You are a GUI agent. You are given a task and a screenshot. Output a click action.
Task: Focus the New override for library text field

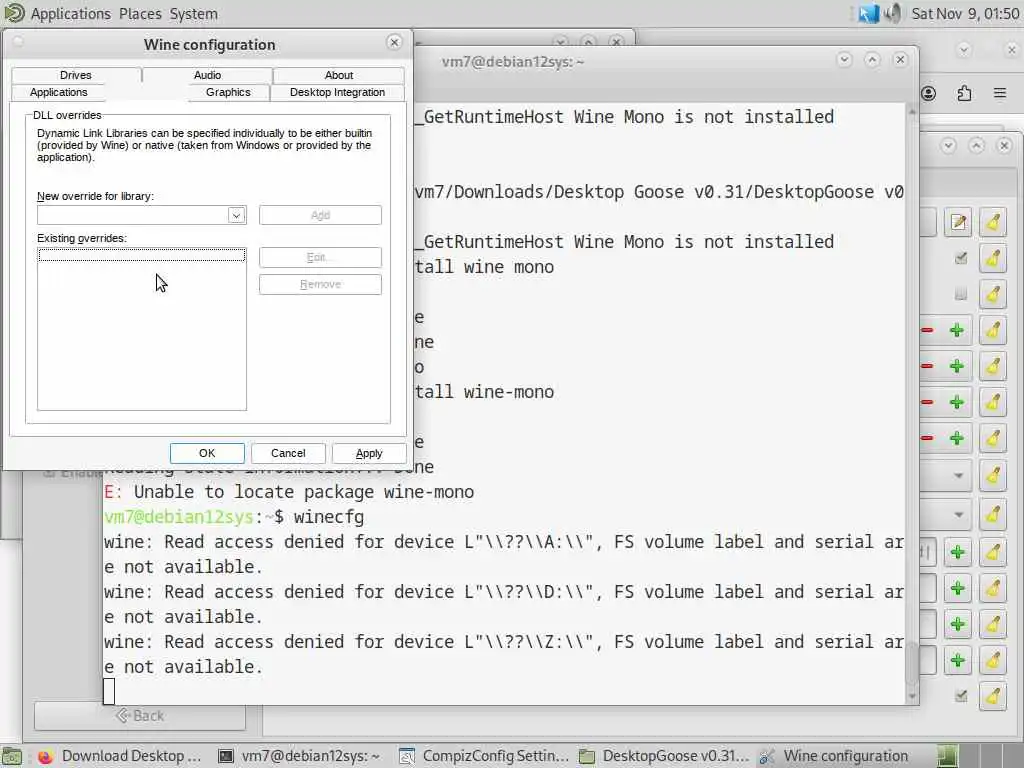[x=133, y=215]
